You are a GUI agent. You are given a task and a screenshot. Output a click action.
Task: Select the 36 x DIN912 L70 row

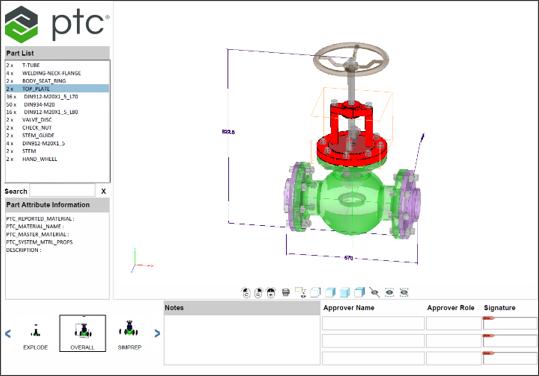57,97
